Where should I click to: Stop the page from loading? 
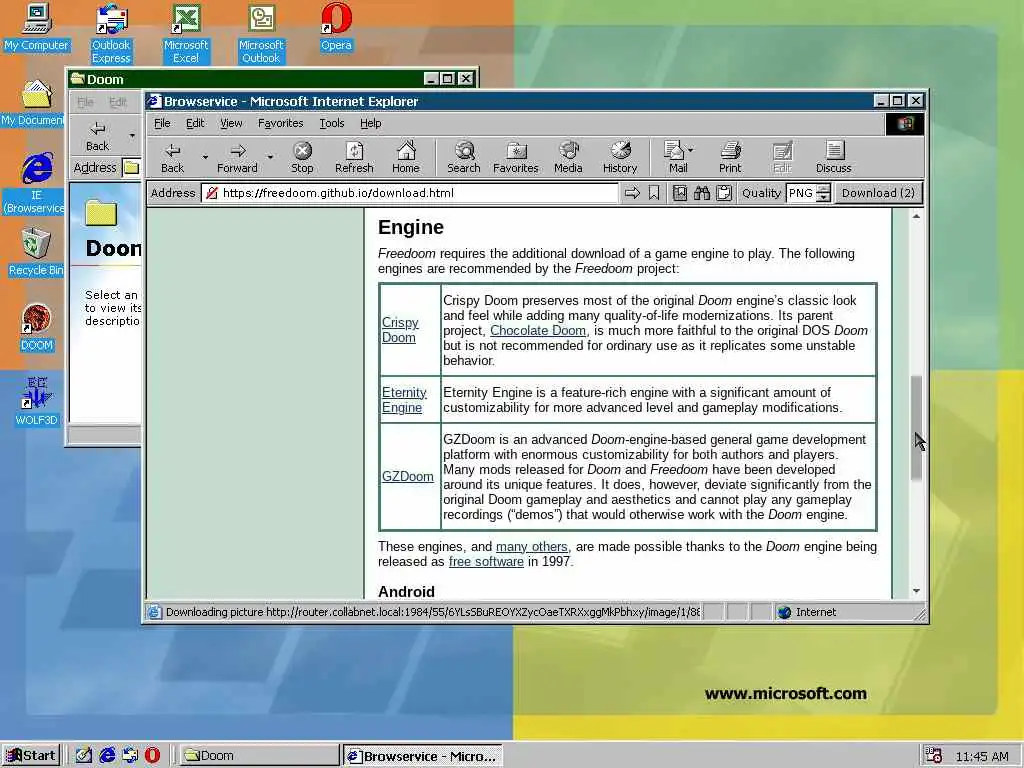pyautogui.click(x=302, y=157)
